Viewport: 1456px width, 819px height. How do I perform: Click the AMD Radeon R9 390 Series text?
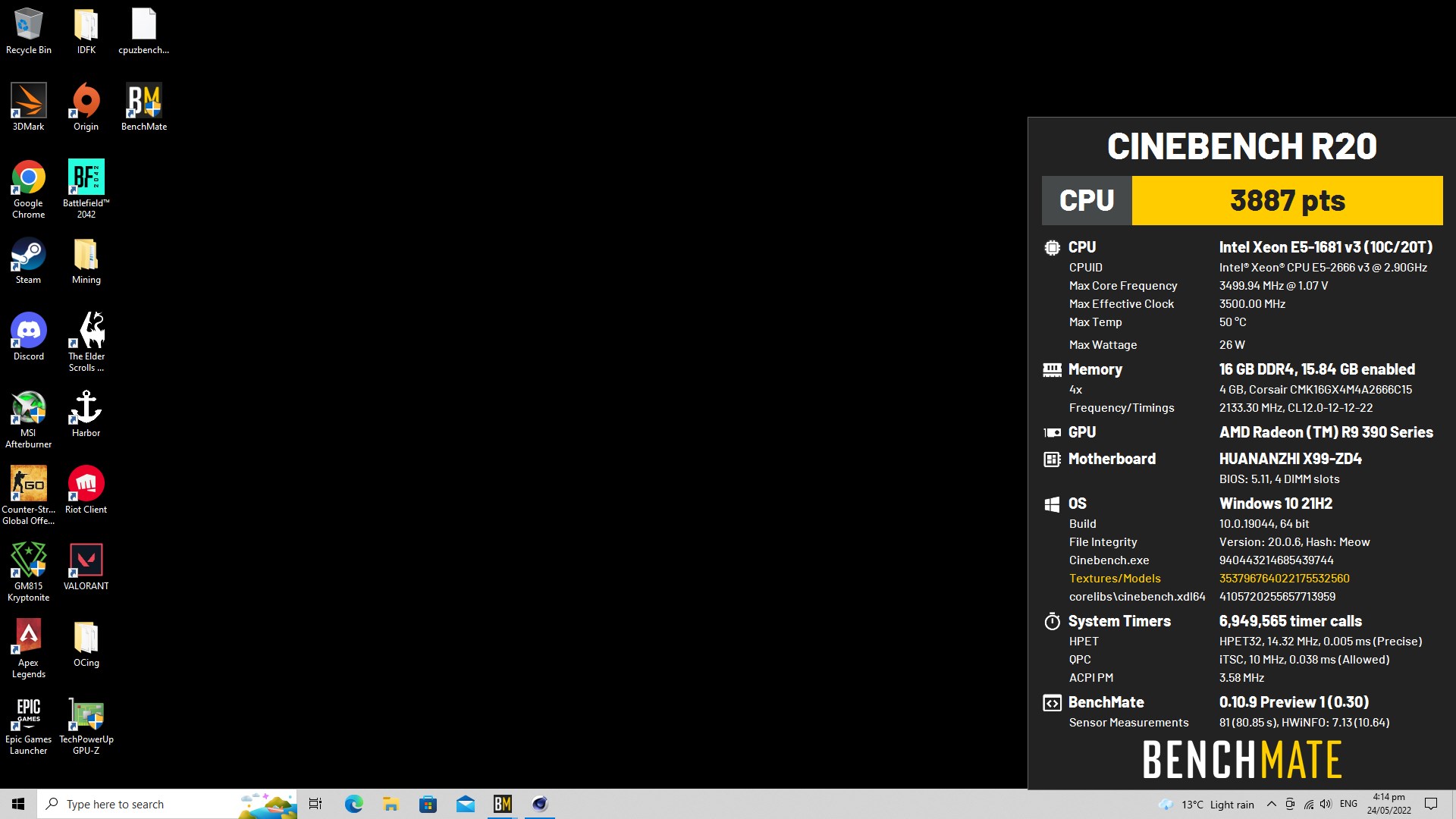[x=1326, y=432]
